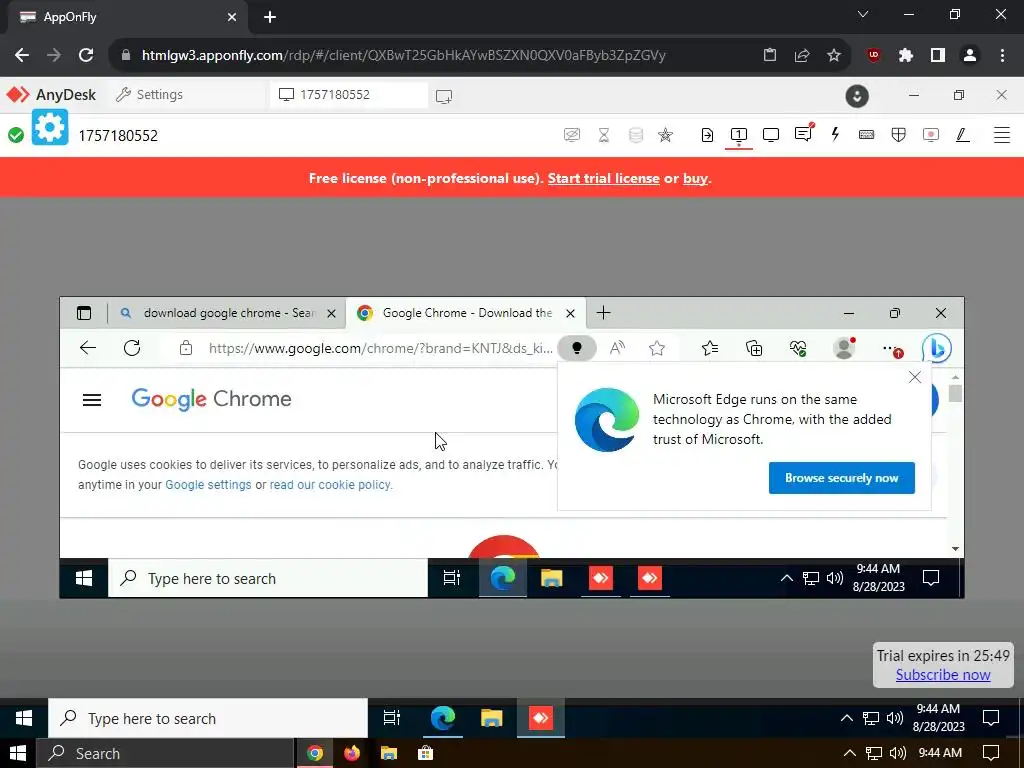Open AnyDesk chat icon with red badge
Image resolution: width=1024 pixels, height=768 pixels.
[803, 135]
